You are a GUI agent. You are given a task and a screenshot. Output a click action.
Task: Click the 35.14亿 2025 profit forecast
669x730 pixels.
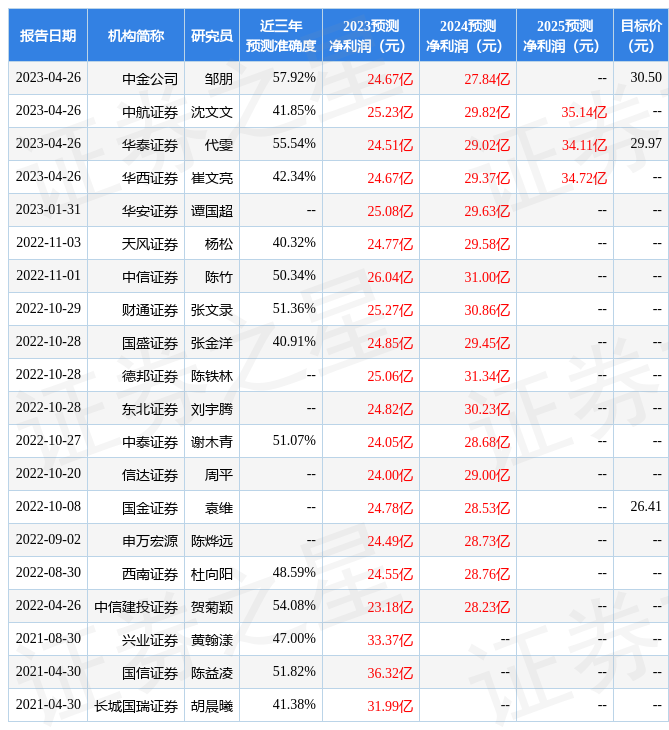click(x=584, y=112)
